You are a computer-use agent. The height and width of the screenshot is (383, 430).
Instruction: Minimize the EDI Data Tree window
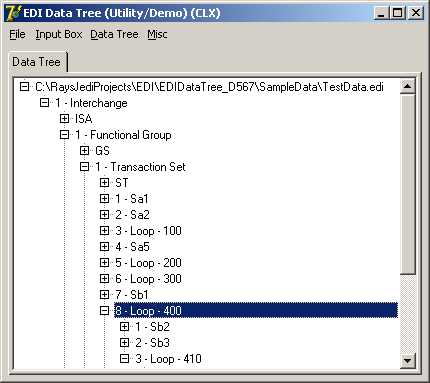pyautogui.click(x=380, y=13)
